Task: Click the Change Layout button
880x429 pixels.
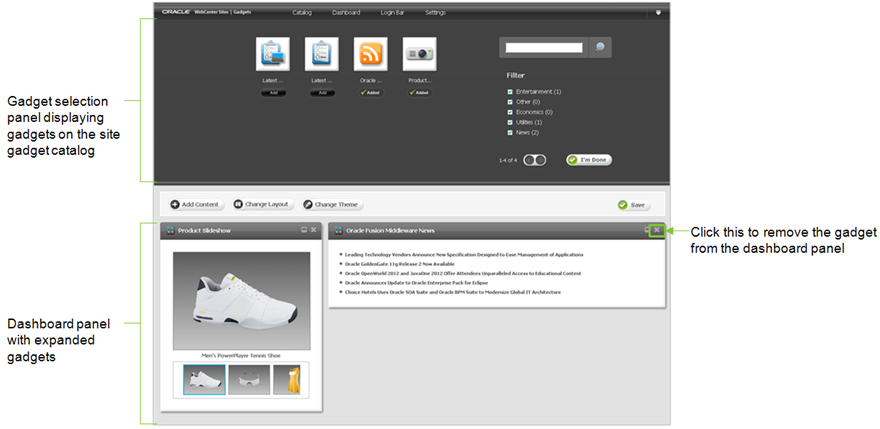Action: click(x=263, y=204)
